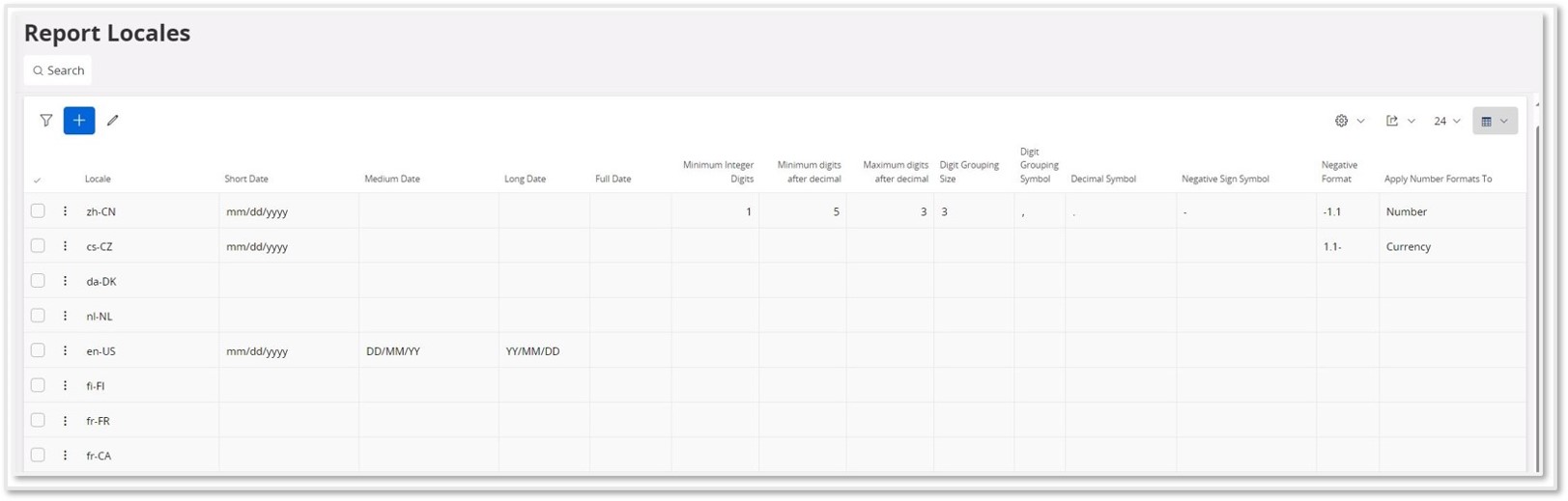
Task: Click the Digit Grouping Symbol column header
Action: point(1040,165)
